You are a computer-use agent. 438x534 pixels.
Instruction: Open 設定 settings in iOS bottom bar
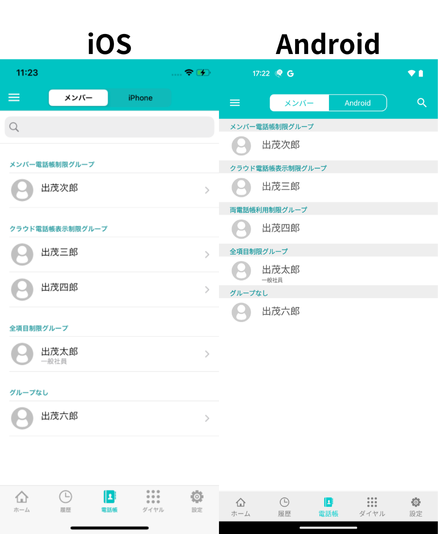point(197,501)
